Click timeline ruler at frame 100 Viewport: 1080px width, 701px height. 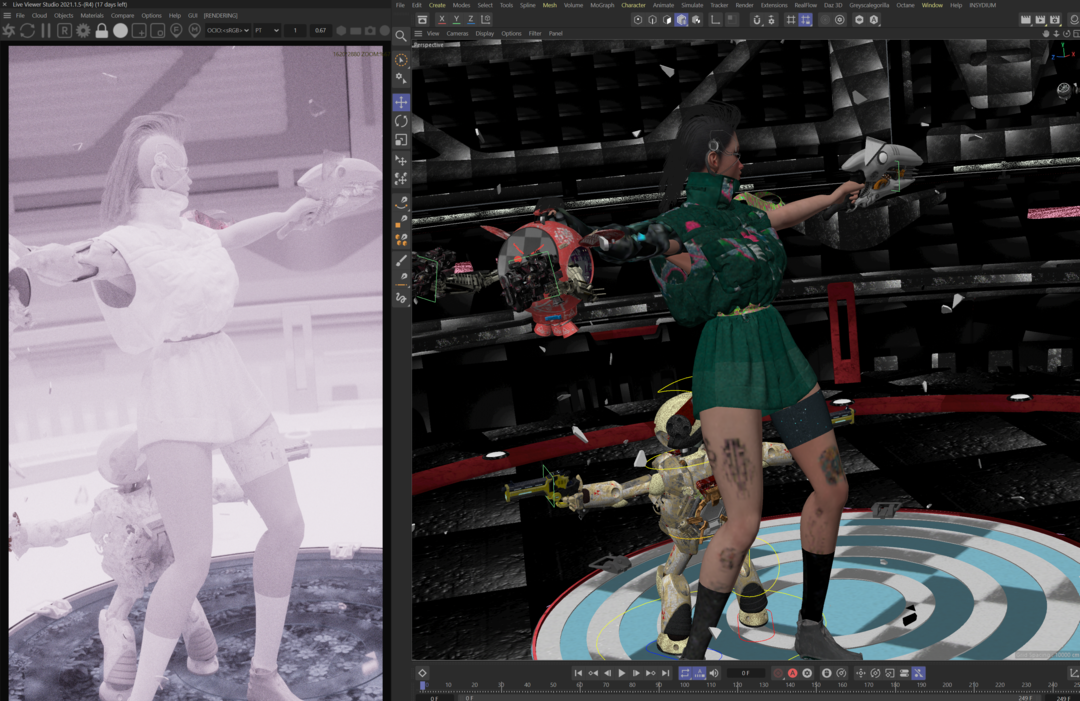[685, 685]
